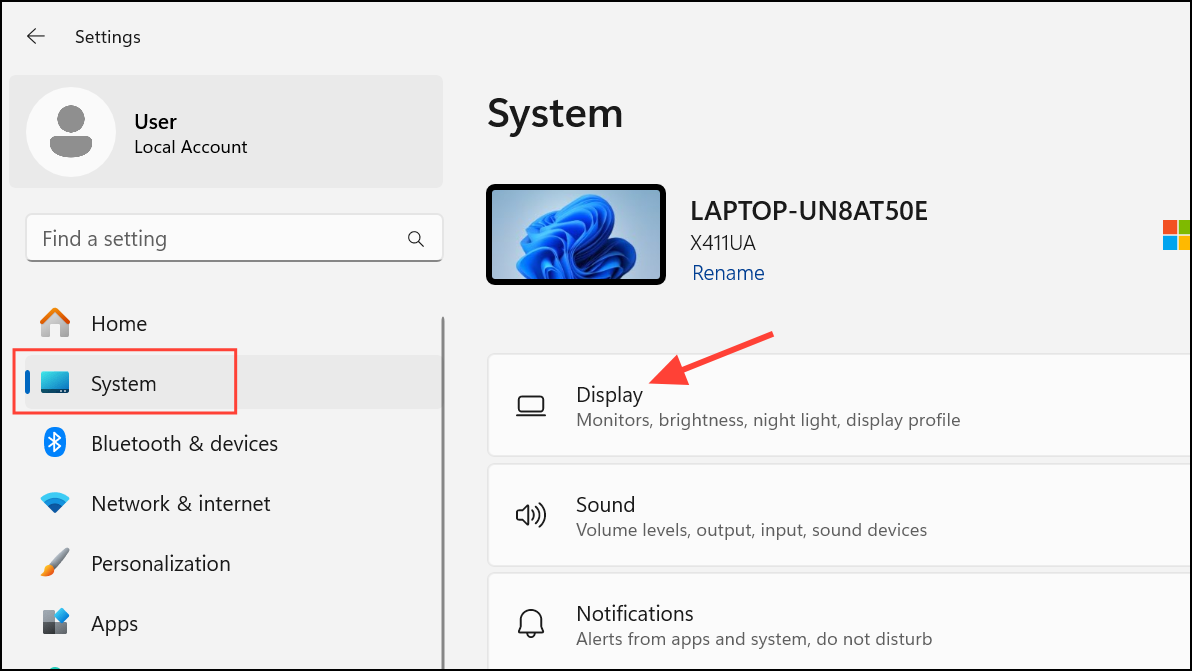Click the back arrow in Settings header

pyautogui.click(x=36, y=36)
